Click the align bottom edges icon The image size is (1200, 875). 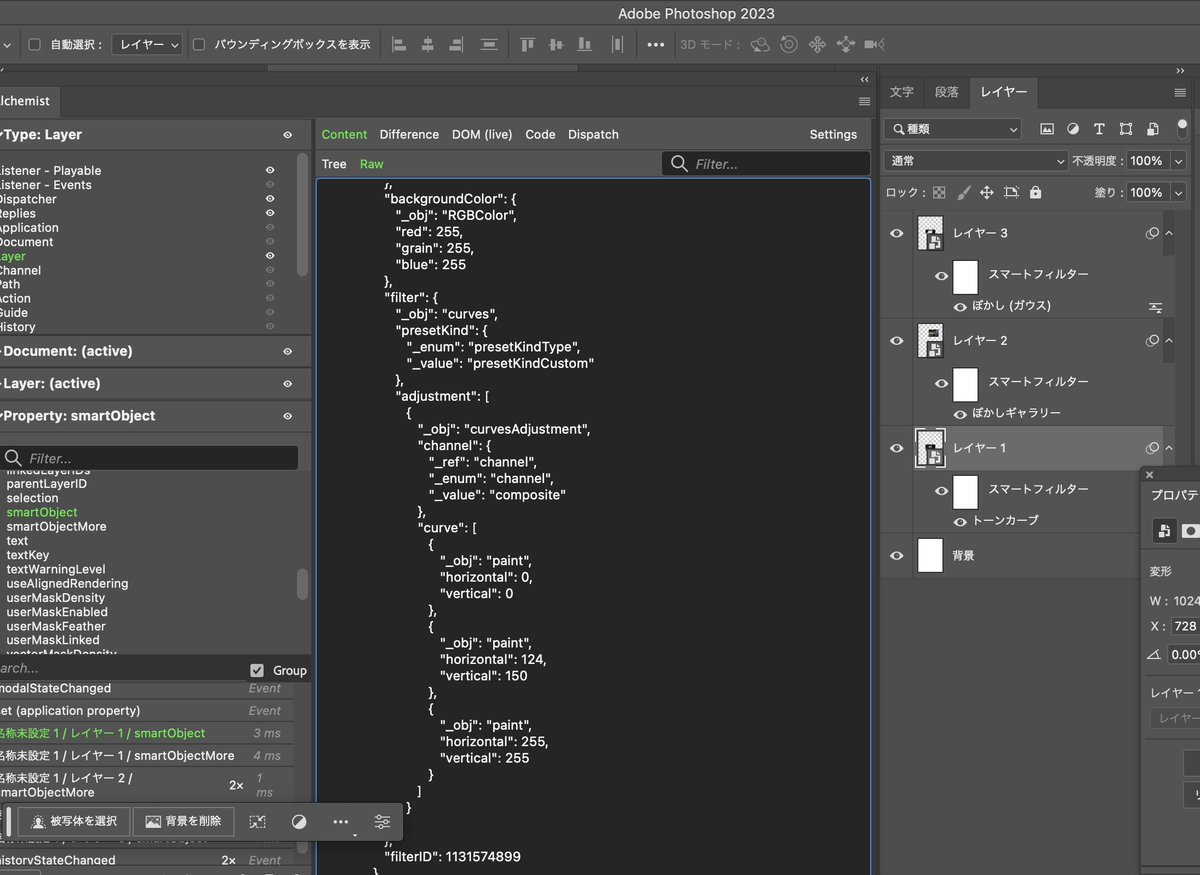pos(585,44)
